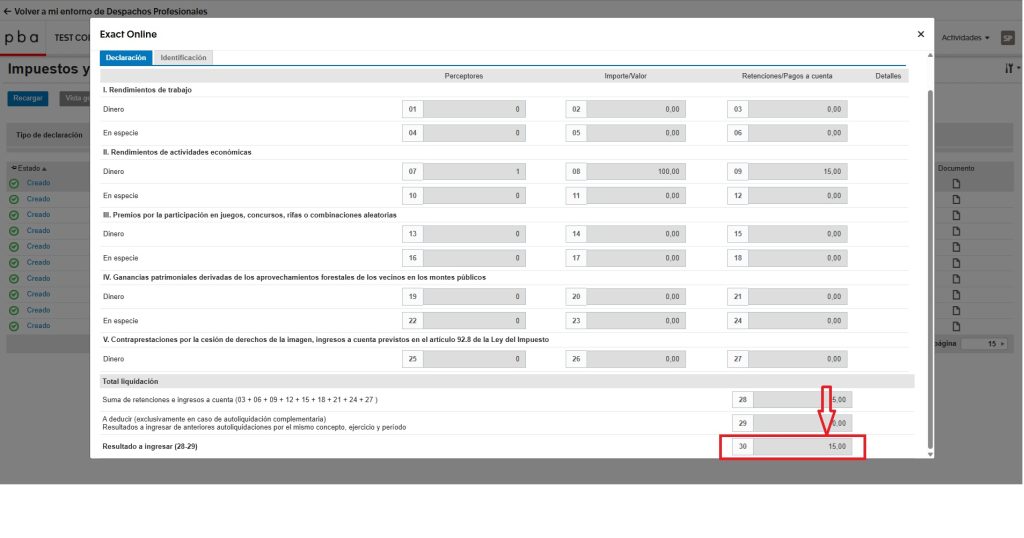
Task: Open the first Creado status link
Action: tap(38, 184)
